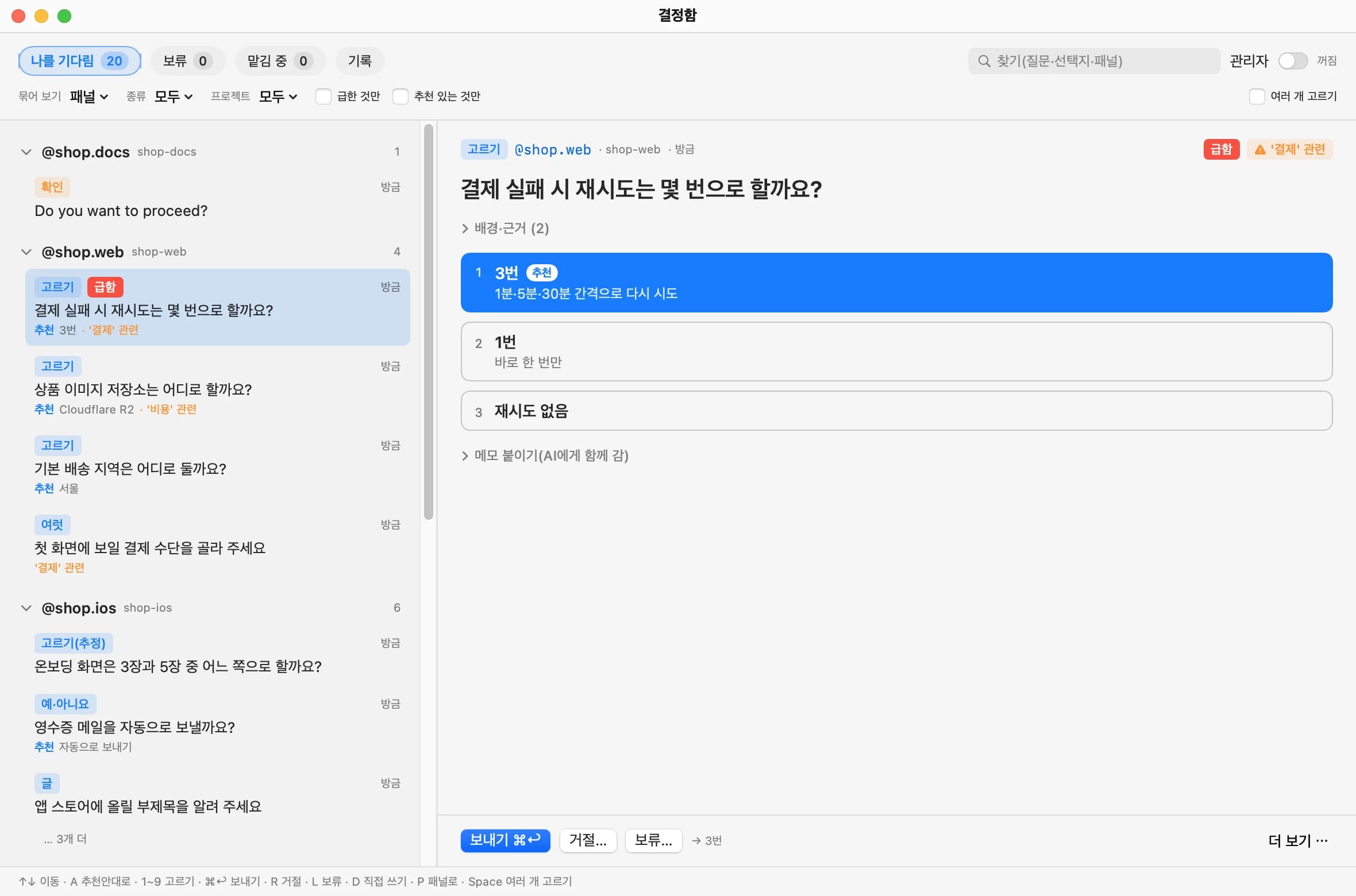Image resolution: width=1356 pixels, height=896 pixels.
Task: Open the 묶어 보기 패널 dropdown
Action: click(x=89, y=96)
